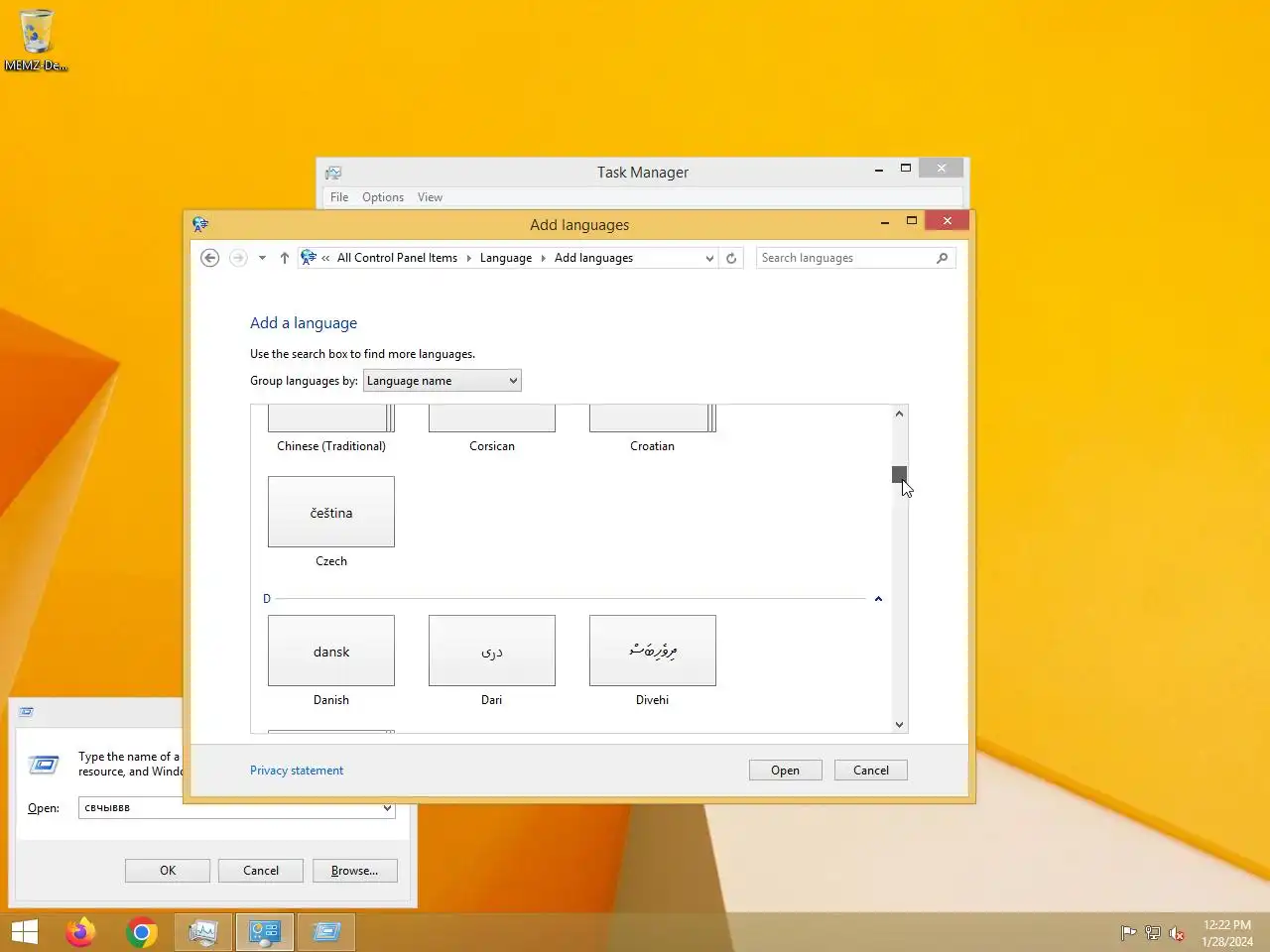
Task: Refresh the Add languages page
Action: pyautogui.click(x=731, y=258)
